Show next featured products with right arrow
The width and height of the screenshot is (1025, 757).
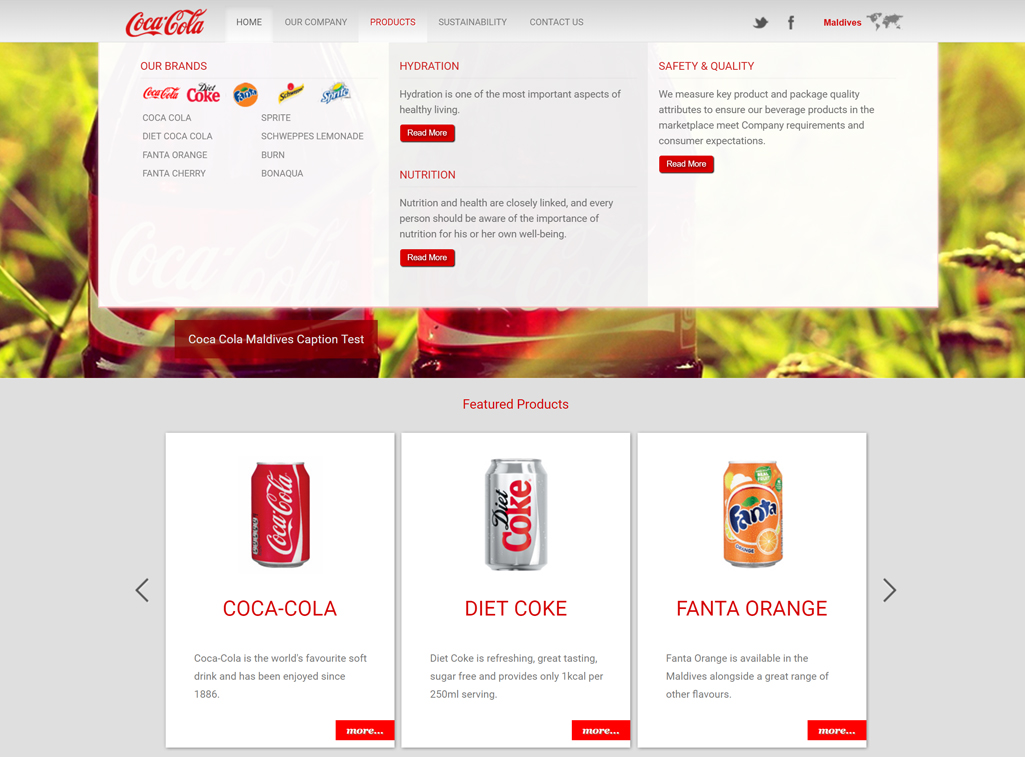pyautogui.click(x=889, y=590)
